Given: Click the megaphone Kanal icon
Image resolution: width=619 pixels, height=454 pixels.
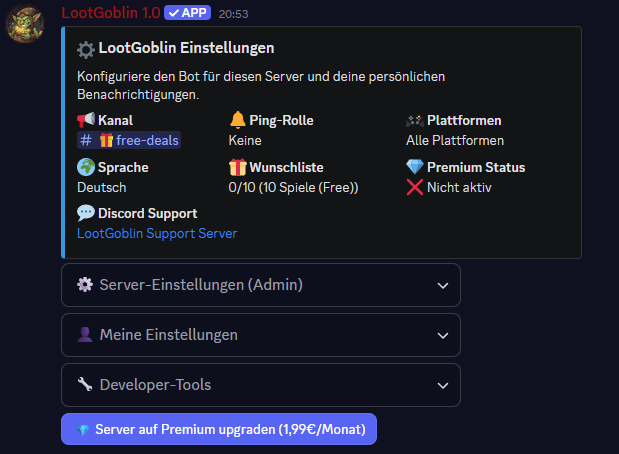Looking at the screenshot, I should [86, 121].
